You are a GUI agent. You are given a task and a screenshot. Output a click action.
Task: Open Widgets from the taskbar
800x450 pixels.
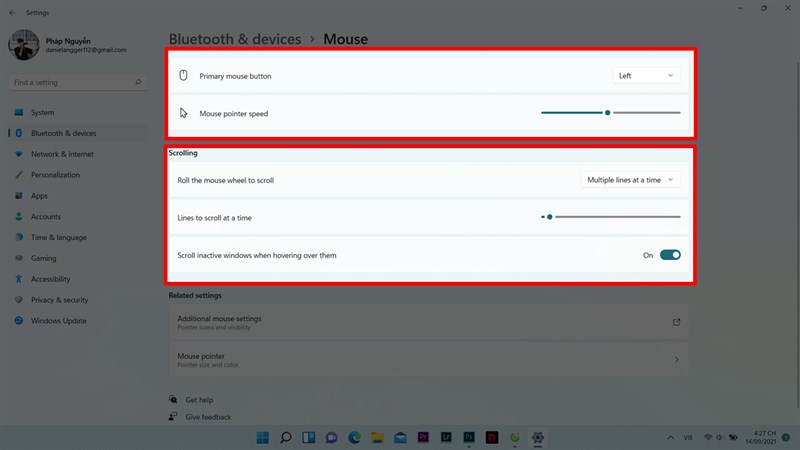coord(309,437)
